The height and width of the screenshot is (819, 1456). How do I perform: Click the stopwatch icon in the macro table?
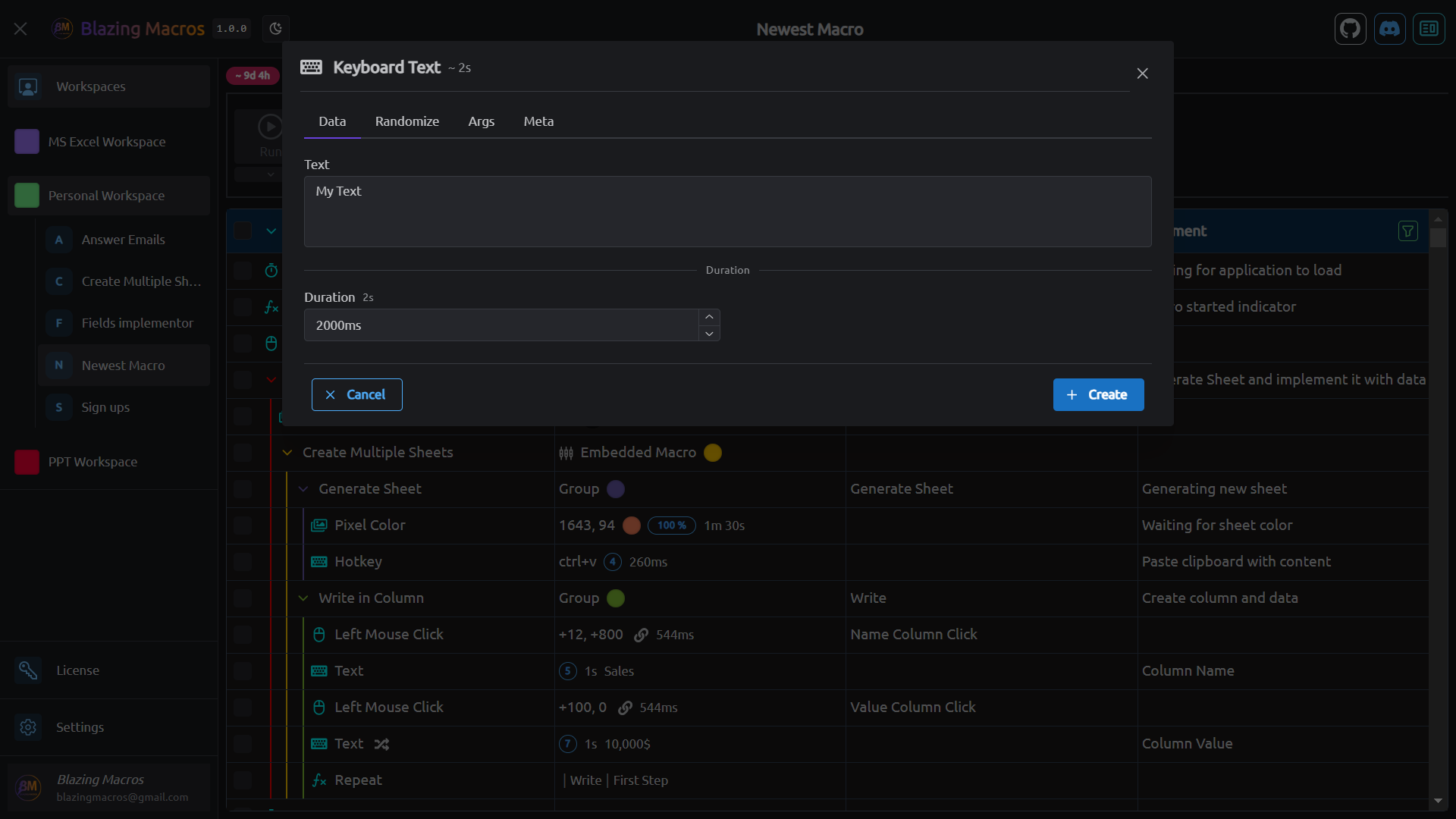point(271,271)
